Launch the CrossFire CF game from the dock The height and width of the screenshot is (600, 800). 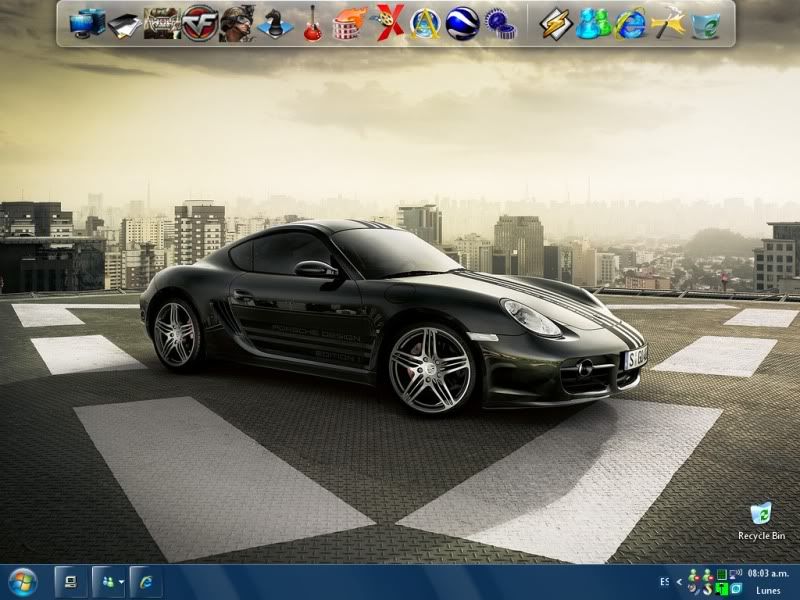(x=200, y=23)
